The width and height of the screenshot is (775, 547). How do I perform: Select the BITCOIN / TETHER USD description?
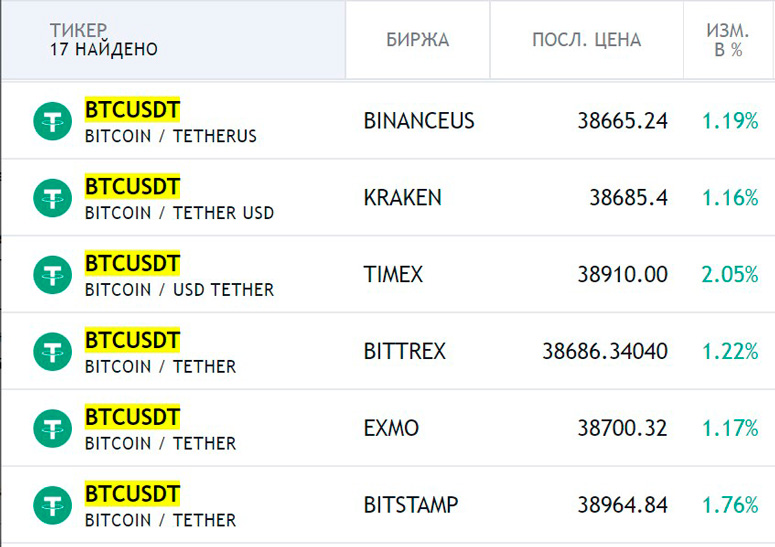(179, 213)
